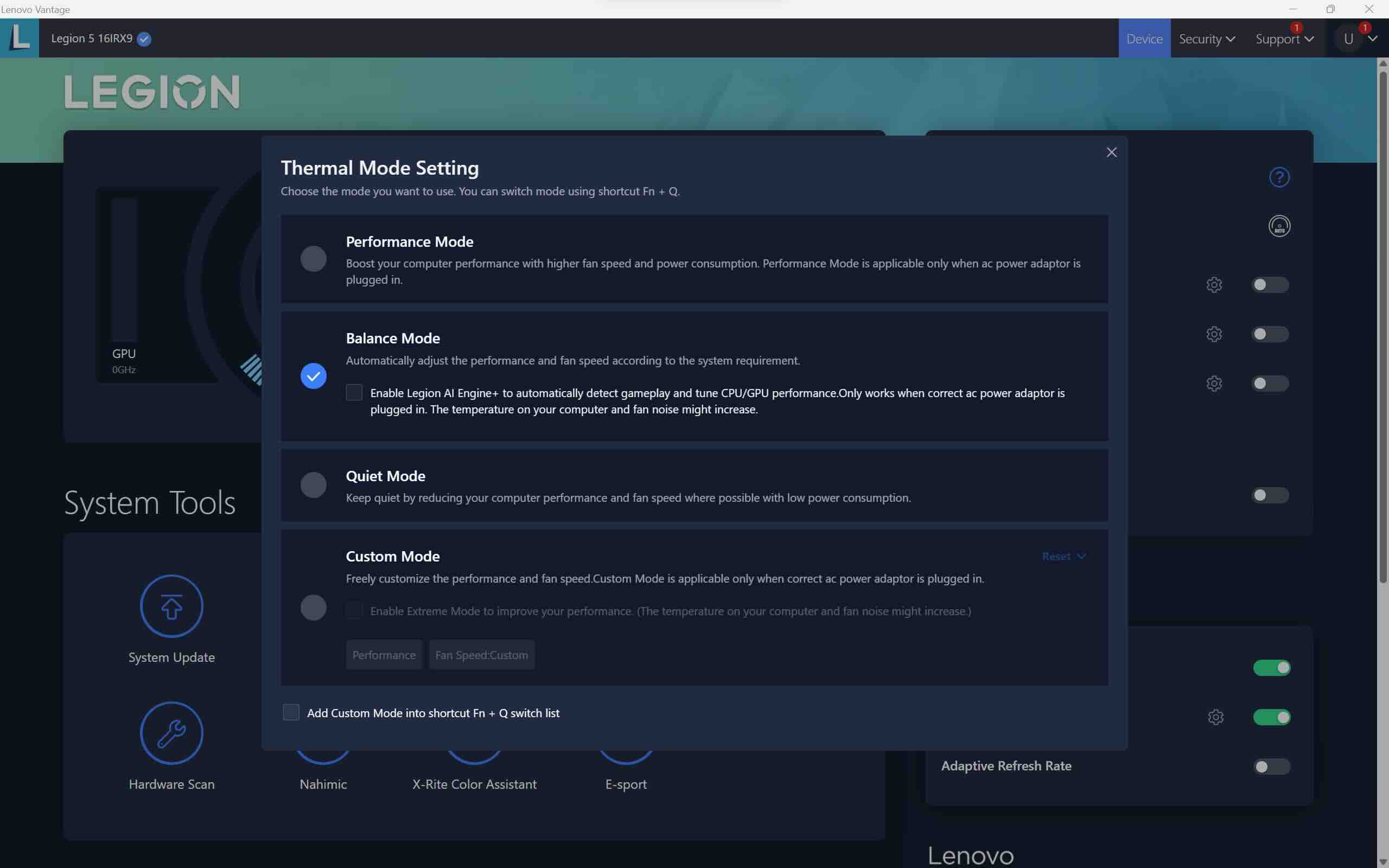Close the Thermal Mode Setting dialog

1111,152
